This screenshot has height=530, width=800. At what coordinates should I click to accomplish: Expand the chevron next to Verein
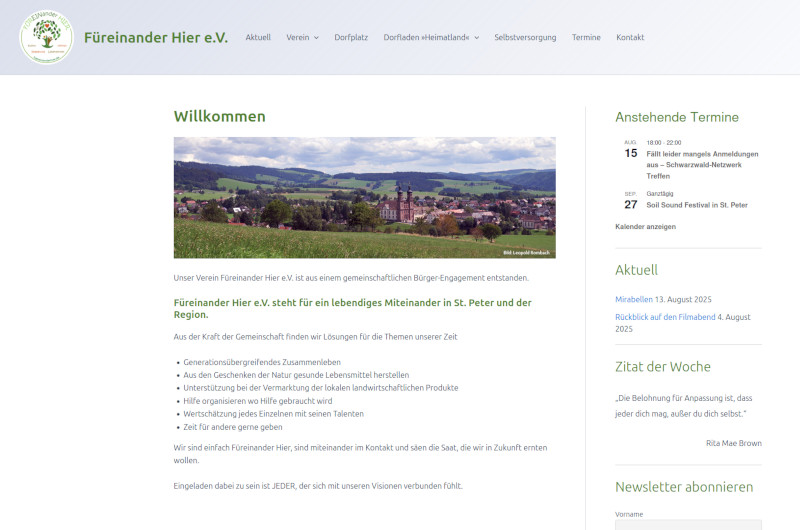coord(316,38)
